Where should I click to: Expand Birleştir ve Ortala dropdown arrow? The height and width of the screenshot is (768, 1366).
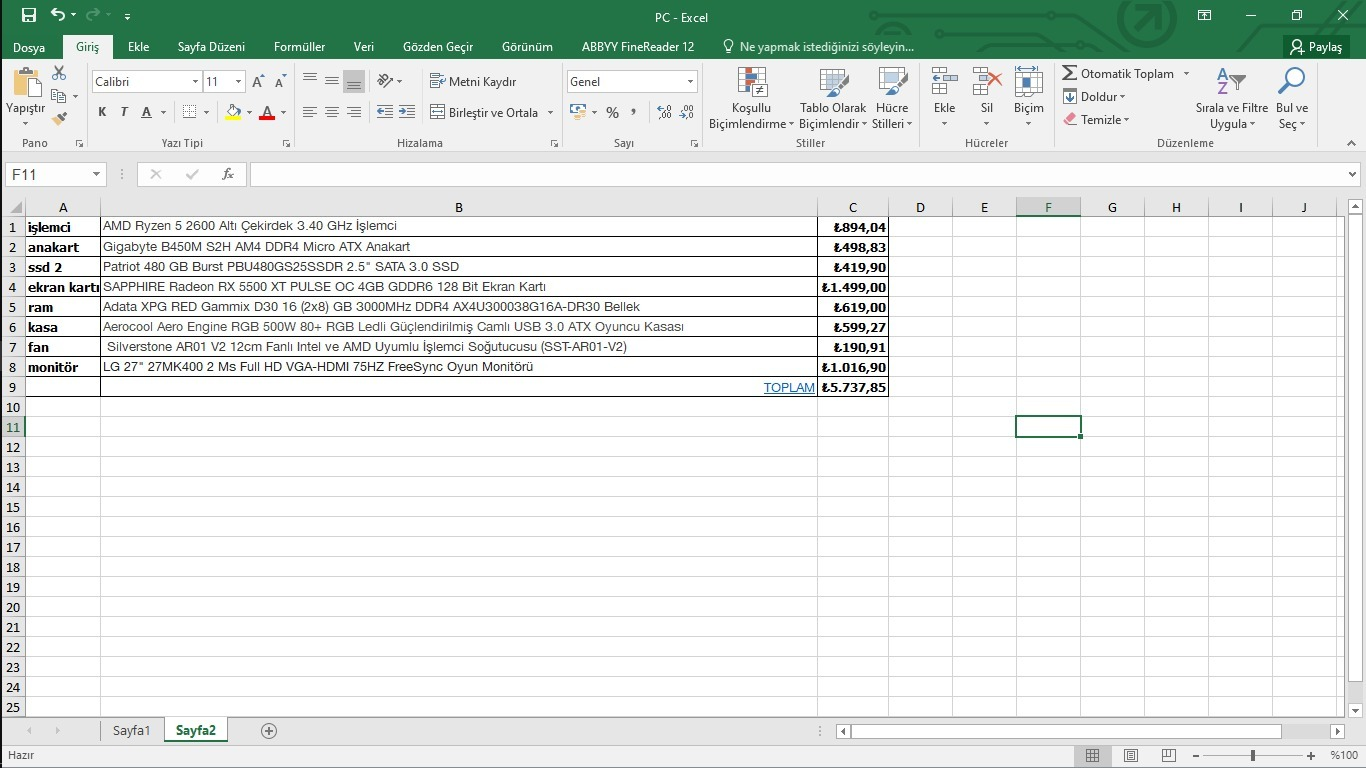550,113
